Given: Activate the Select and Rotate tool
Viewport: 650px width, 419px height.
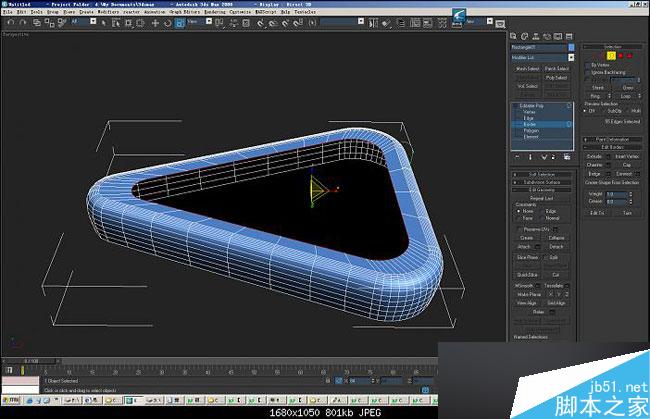Looking at the screenshot, I should pyautogui.click(x=167, y=23).
